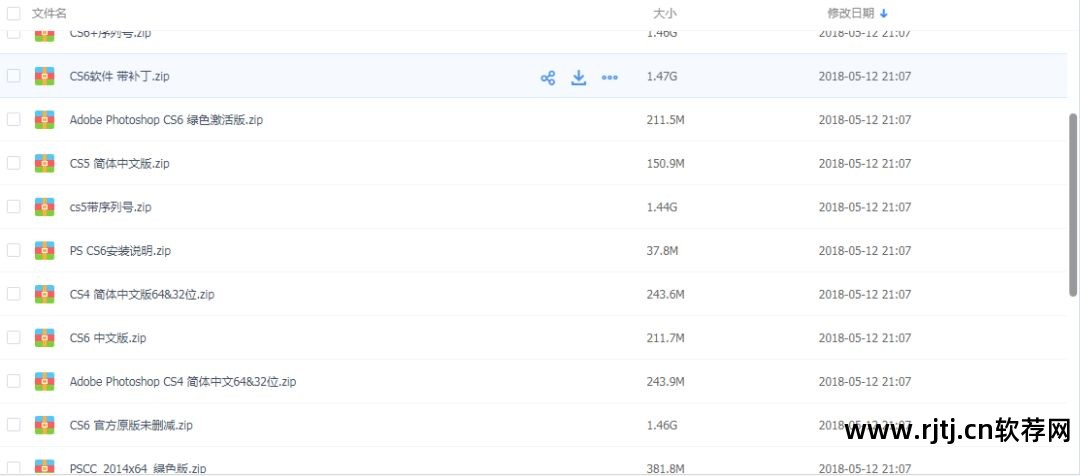This screenshot has width=1080, height=476.
Task: Check the box for CS6 官方原版未删减.zip
Action: point(14,425)
